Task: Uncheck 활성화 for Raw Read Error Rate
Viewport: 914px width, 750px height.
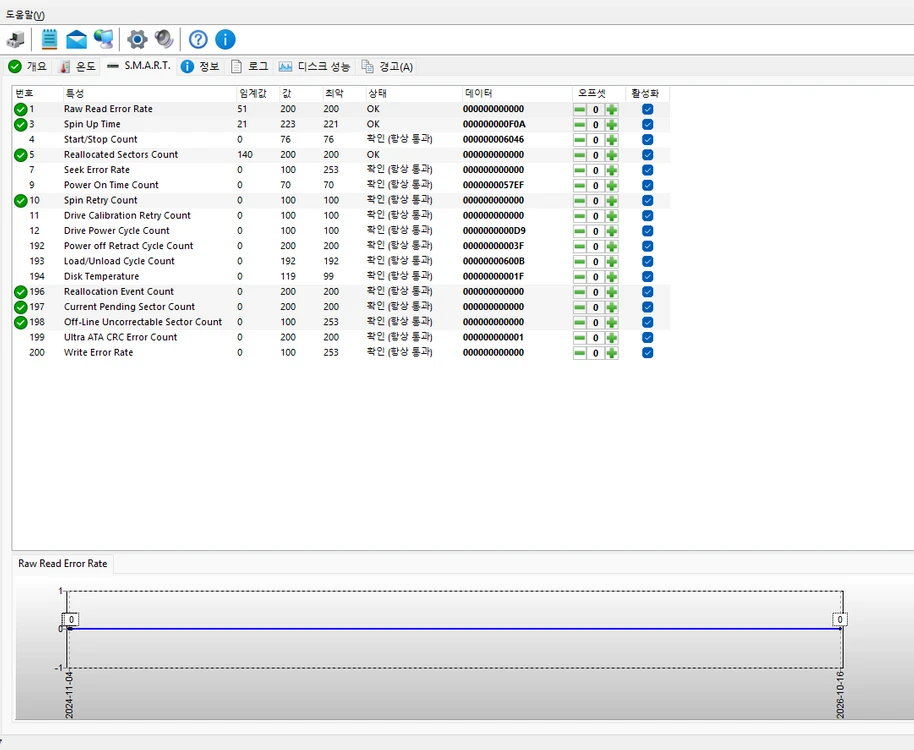Action: 648,109
